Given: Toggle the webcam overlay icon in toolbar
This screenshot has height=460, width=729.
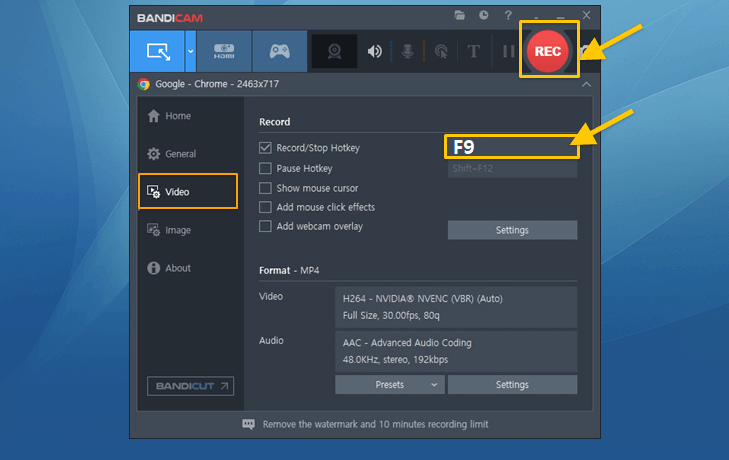Looking at the screenshot, I should point(334,51).
